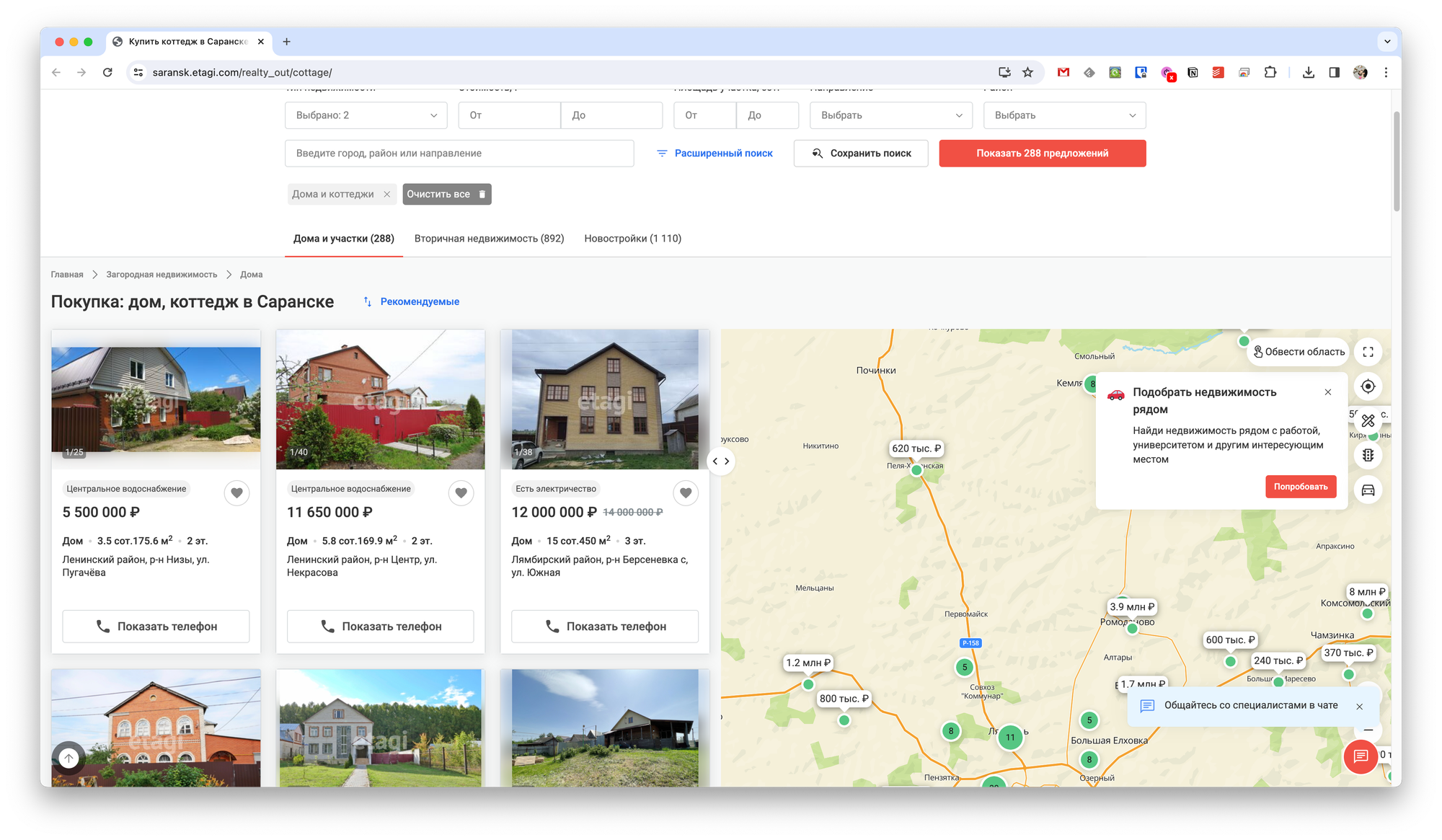Switch to Вторичная недвижимость (892) tab
The width and height of the screenshot is (1442, 840).
click(x=489, y=239)
